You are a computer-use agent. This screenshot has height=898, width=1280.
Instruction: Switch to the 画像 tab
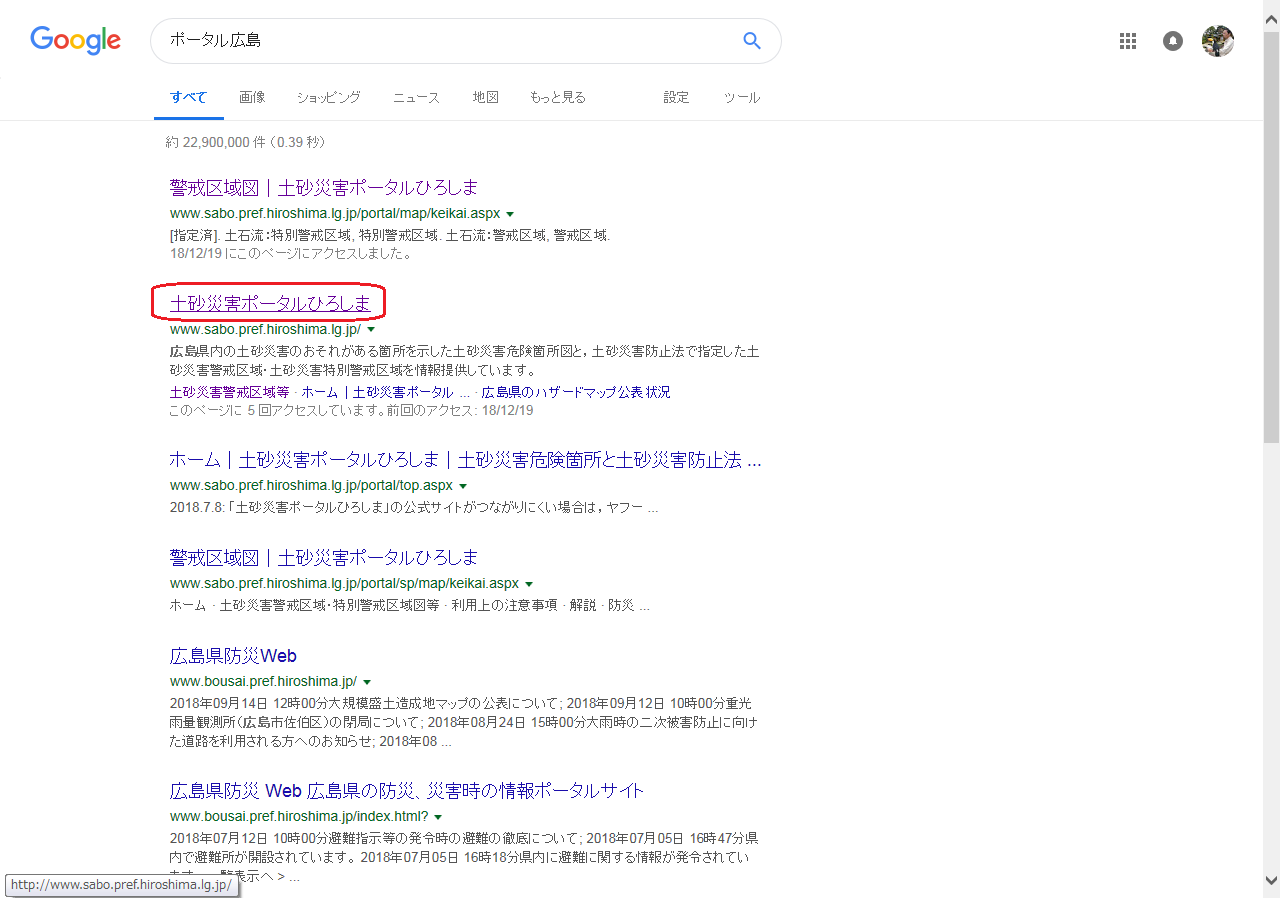click(252, 97)
